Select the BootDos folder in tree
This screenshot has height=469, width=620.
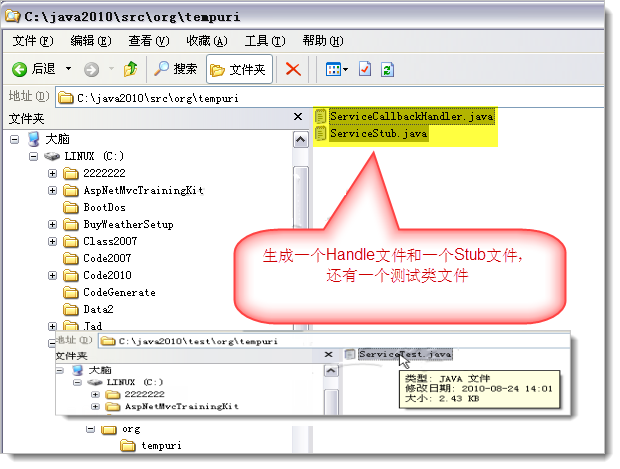point(104,207)
